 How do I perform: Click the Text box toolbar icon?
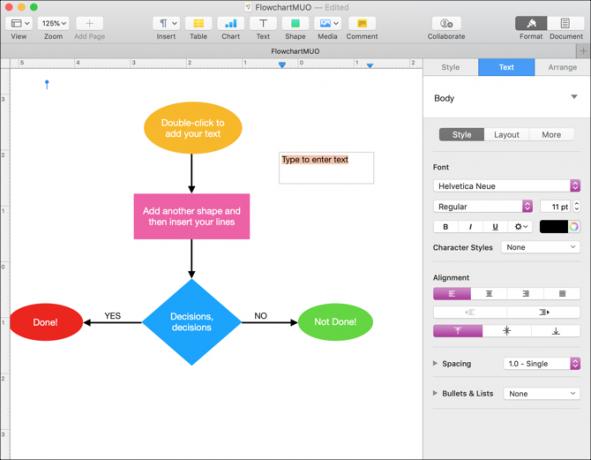(263, 23)
